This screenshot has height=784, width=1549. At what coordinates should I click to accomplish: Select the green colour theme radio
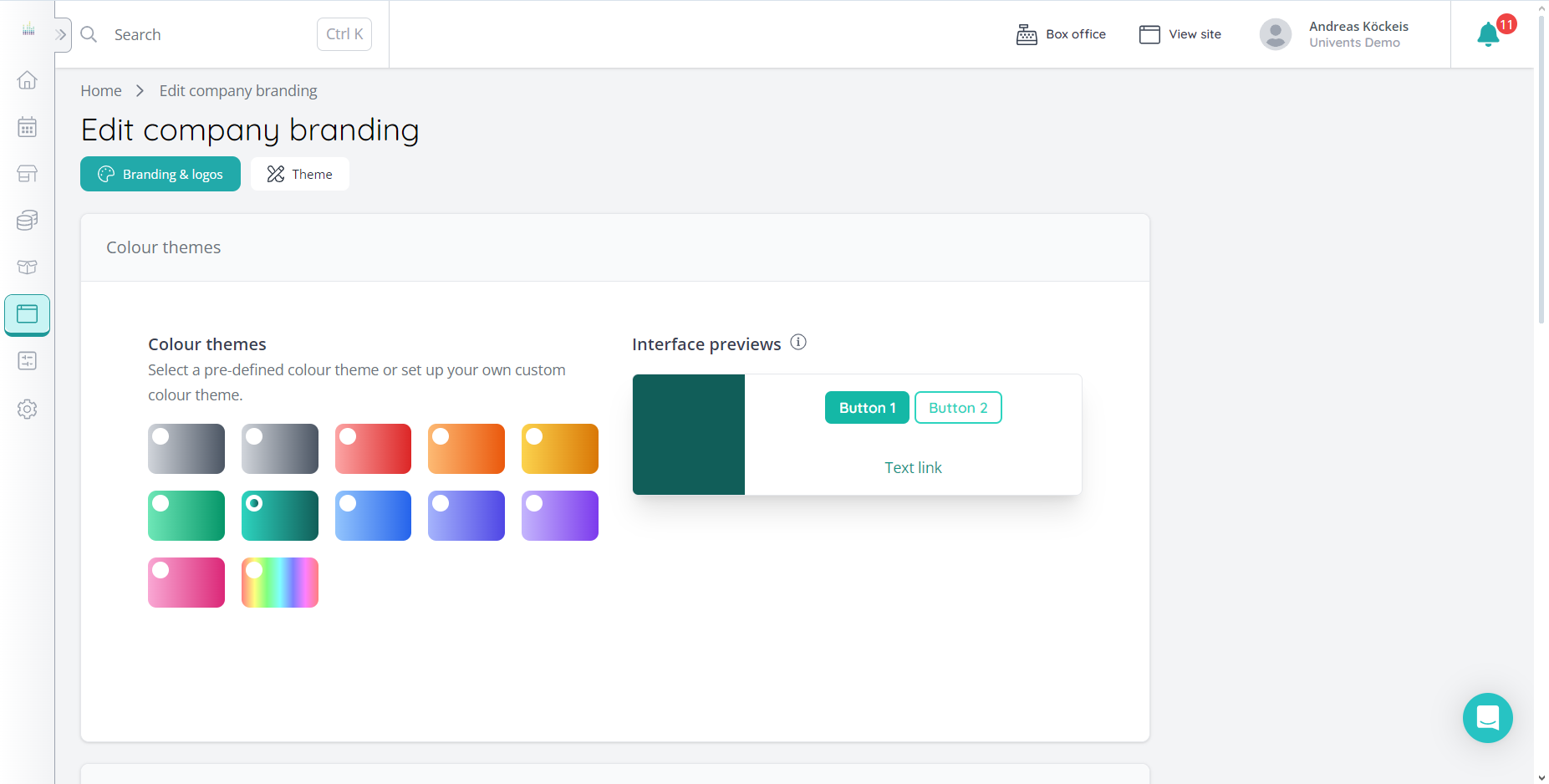click(161, 503)
